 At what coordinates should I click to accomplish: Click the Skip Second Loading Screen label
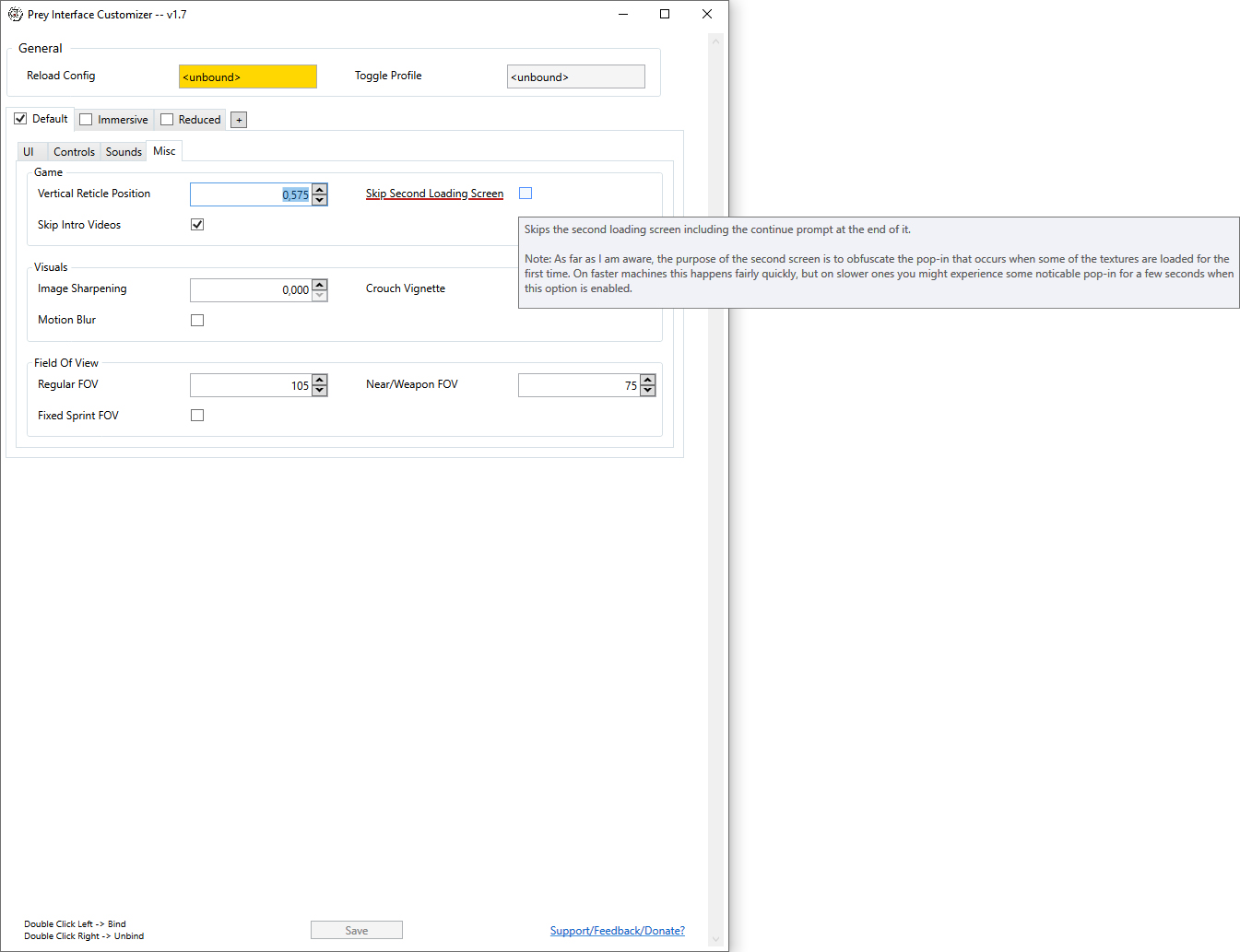(434, 194)
